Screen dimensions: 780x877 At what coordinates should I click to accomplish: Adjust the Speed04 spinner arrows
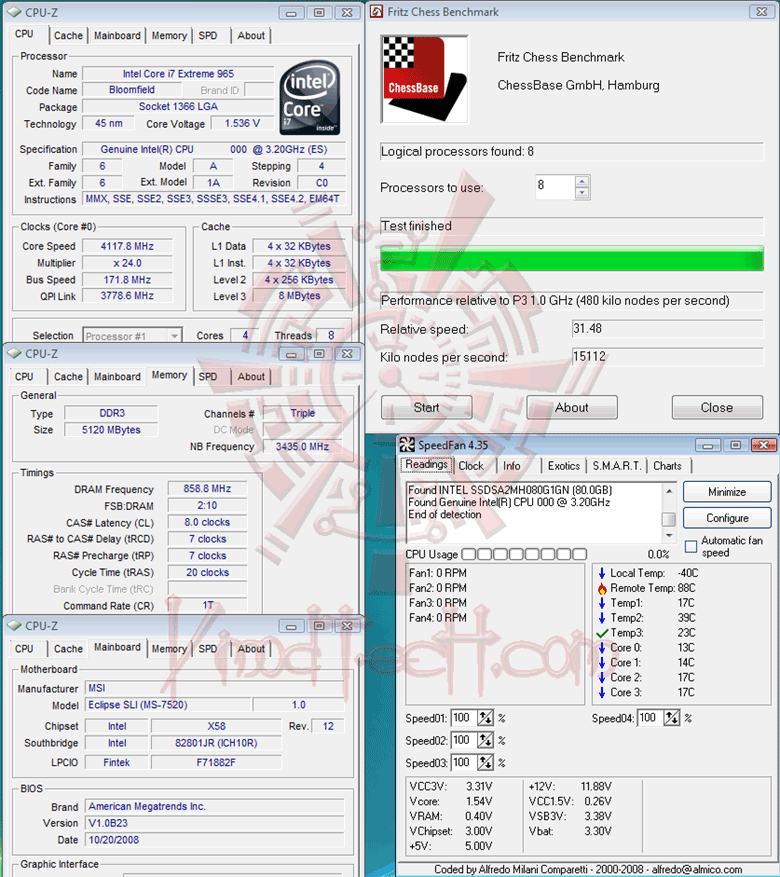[x=672, y=718]
